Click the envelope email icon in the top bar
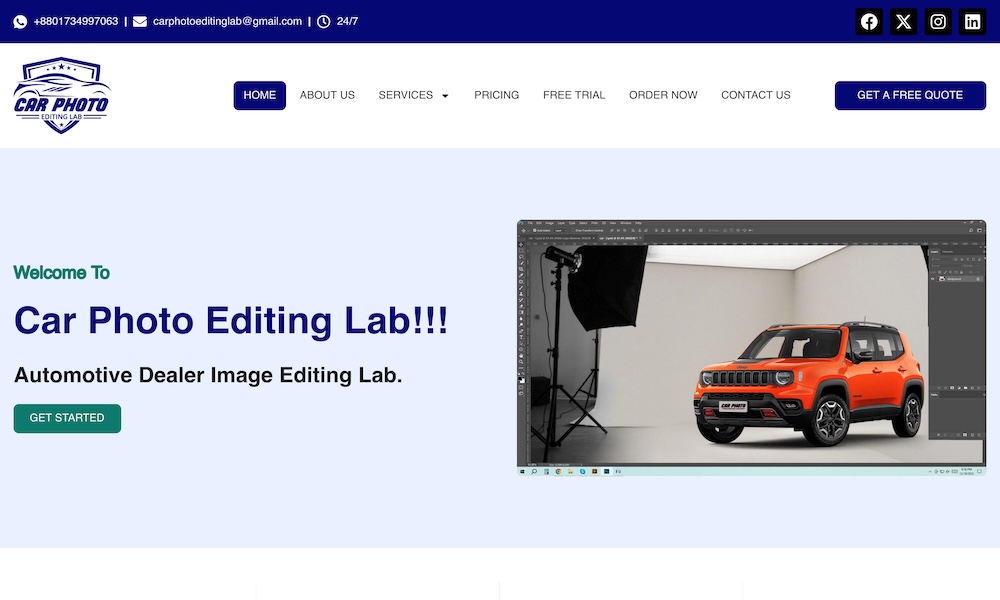 tap(139, 21)
